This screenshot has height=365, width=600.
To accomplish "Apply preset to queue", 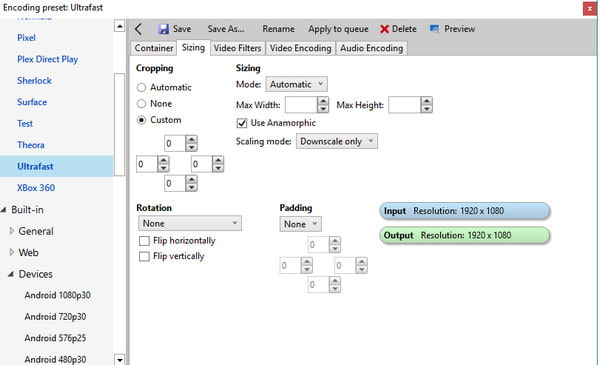I will click(x=338, y=29).
